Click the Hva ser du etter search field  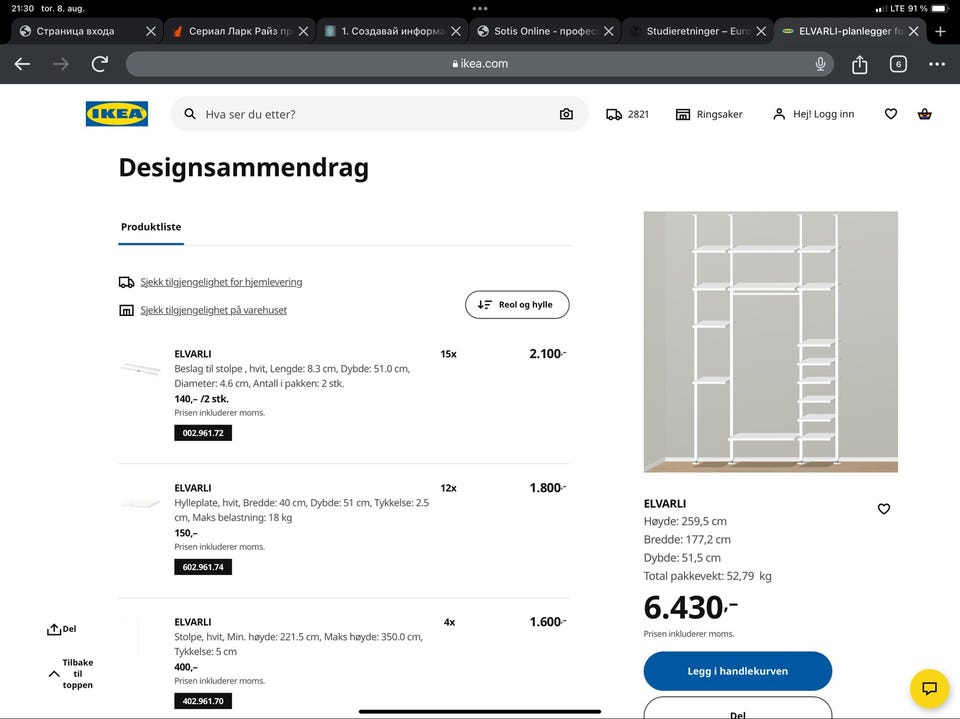(x=380, y=114)
